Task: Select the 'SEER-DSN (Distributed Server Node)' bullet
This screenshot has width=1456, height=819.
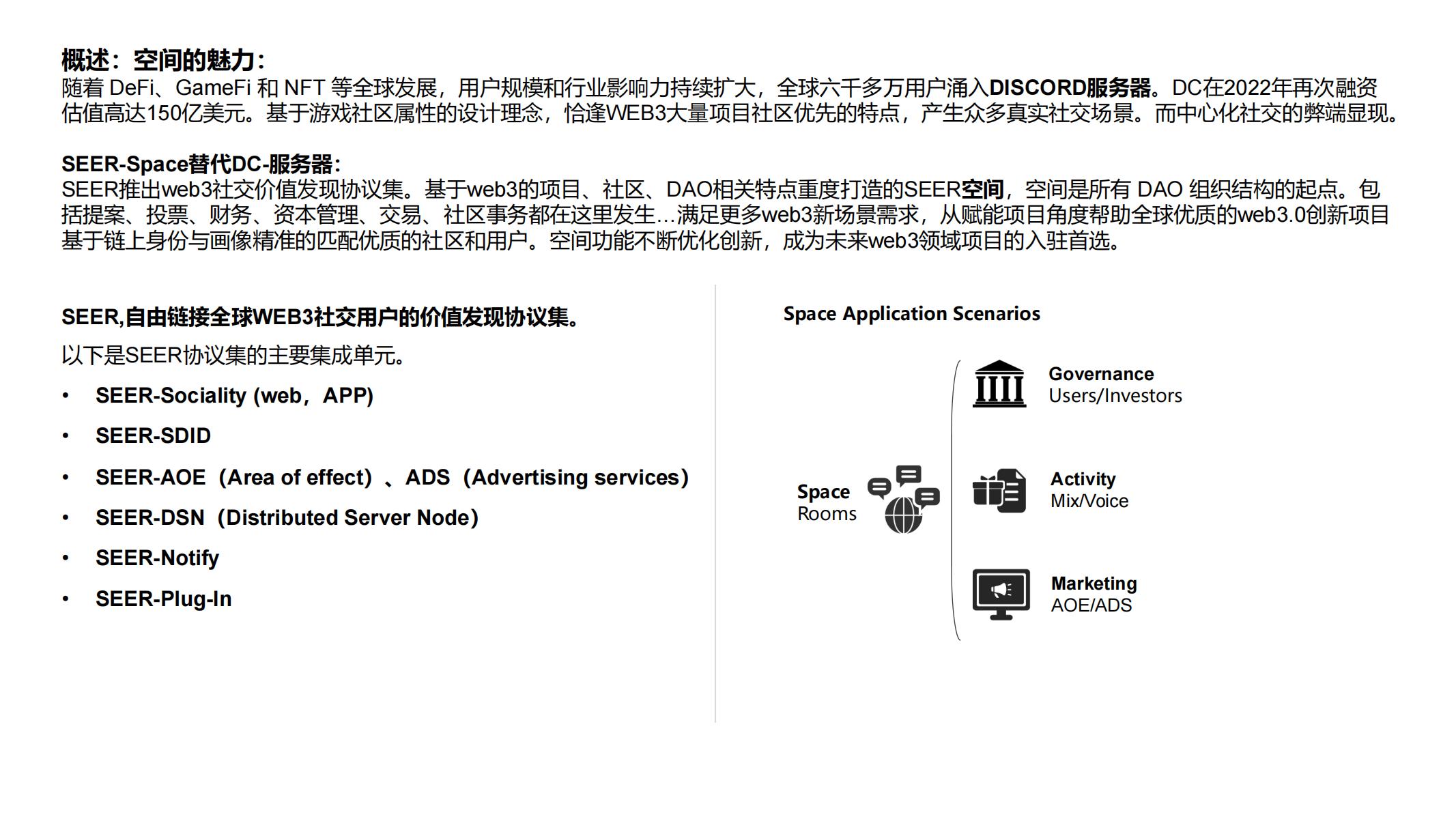Action: [287, 517]
